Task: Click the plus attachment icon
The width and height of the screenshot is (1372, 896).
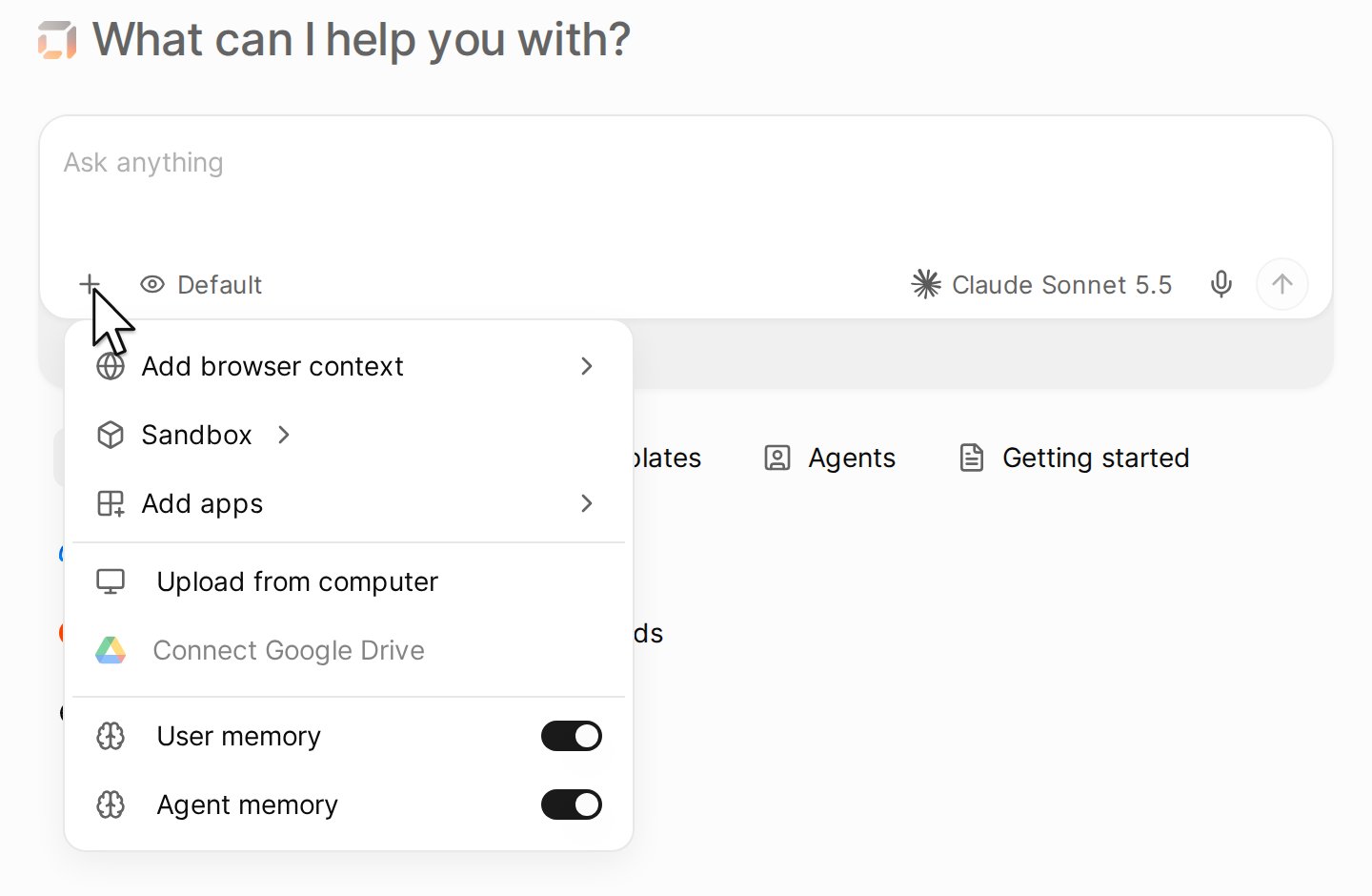Action: click(x=90, y=284)
